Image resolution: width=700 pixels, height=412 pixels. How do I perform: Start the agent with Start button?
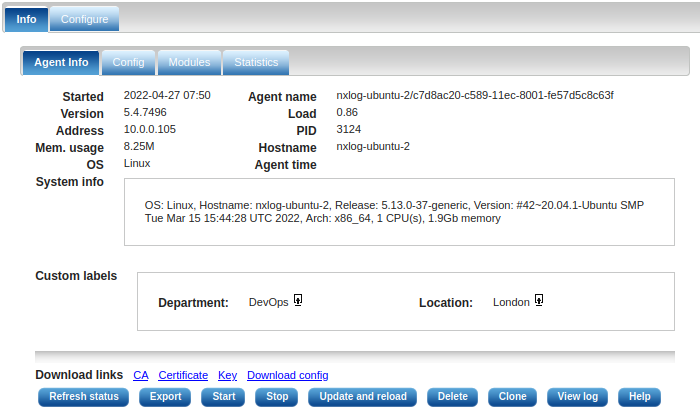click(224, 397)
